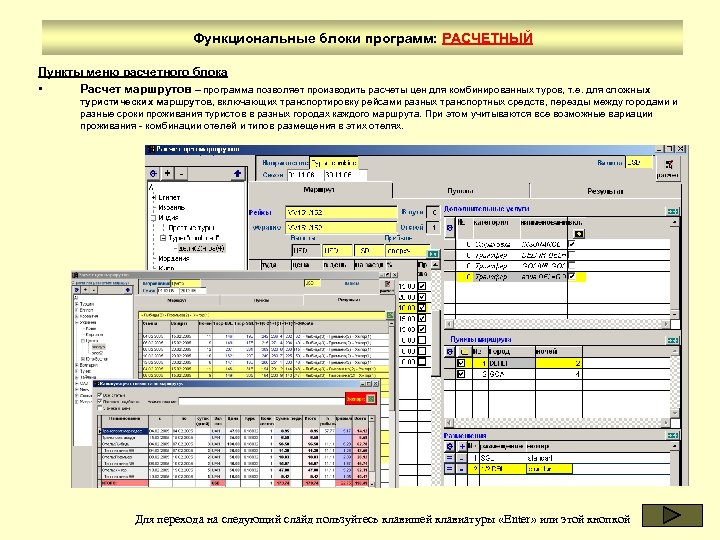Click minus icon on the highlighted DBL row
Viewport: 720px width, 540px height.
(462, 469)
